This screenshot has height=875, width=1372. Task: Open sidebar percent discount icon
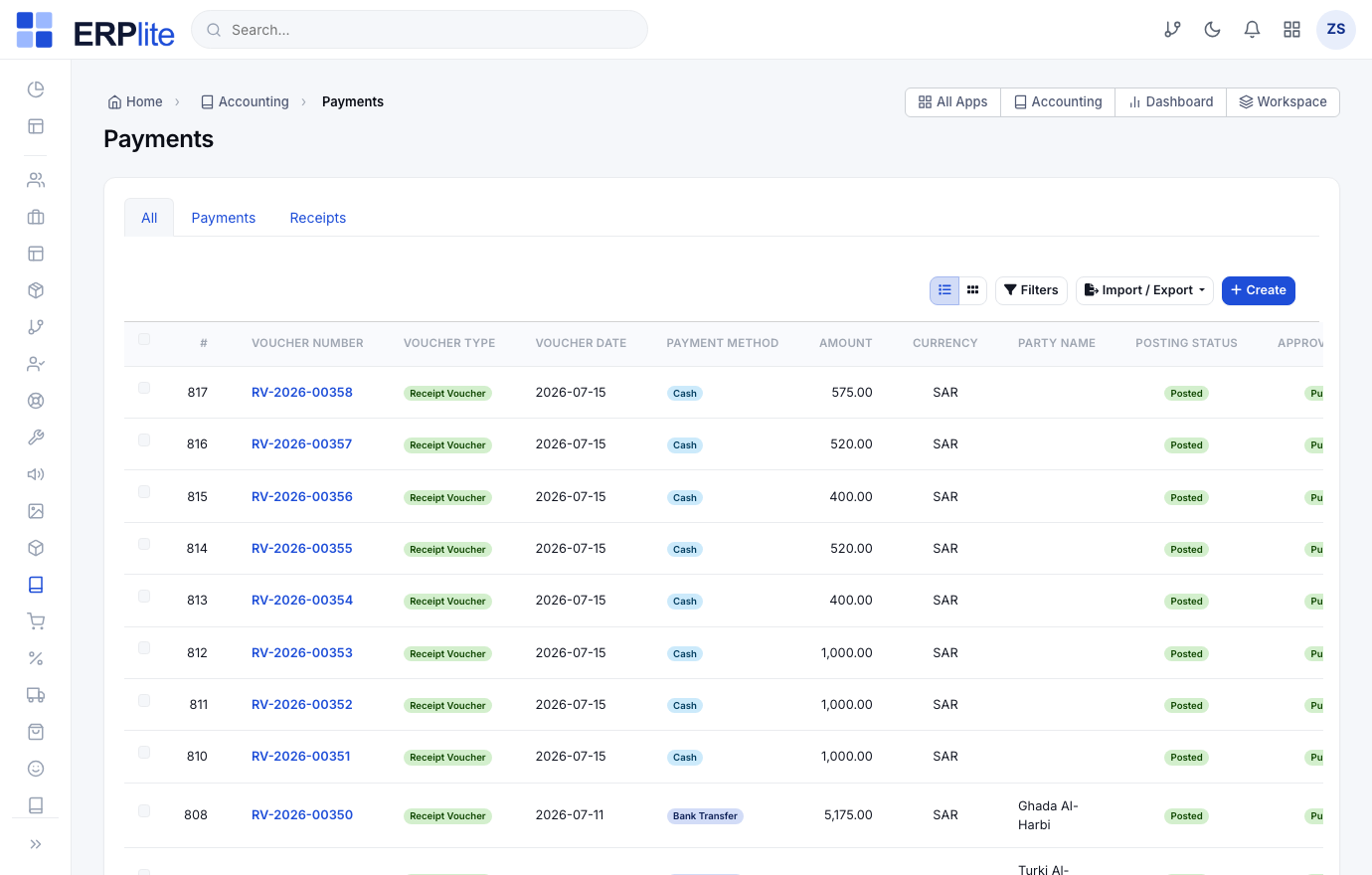pyautogui.click(x=36, y=658)
